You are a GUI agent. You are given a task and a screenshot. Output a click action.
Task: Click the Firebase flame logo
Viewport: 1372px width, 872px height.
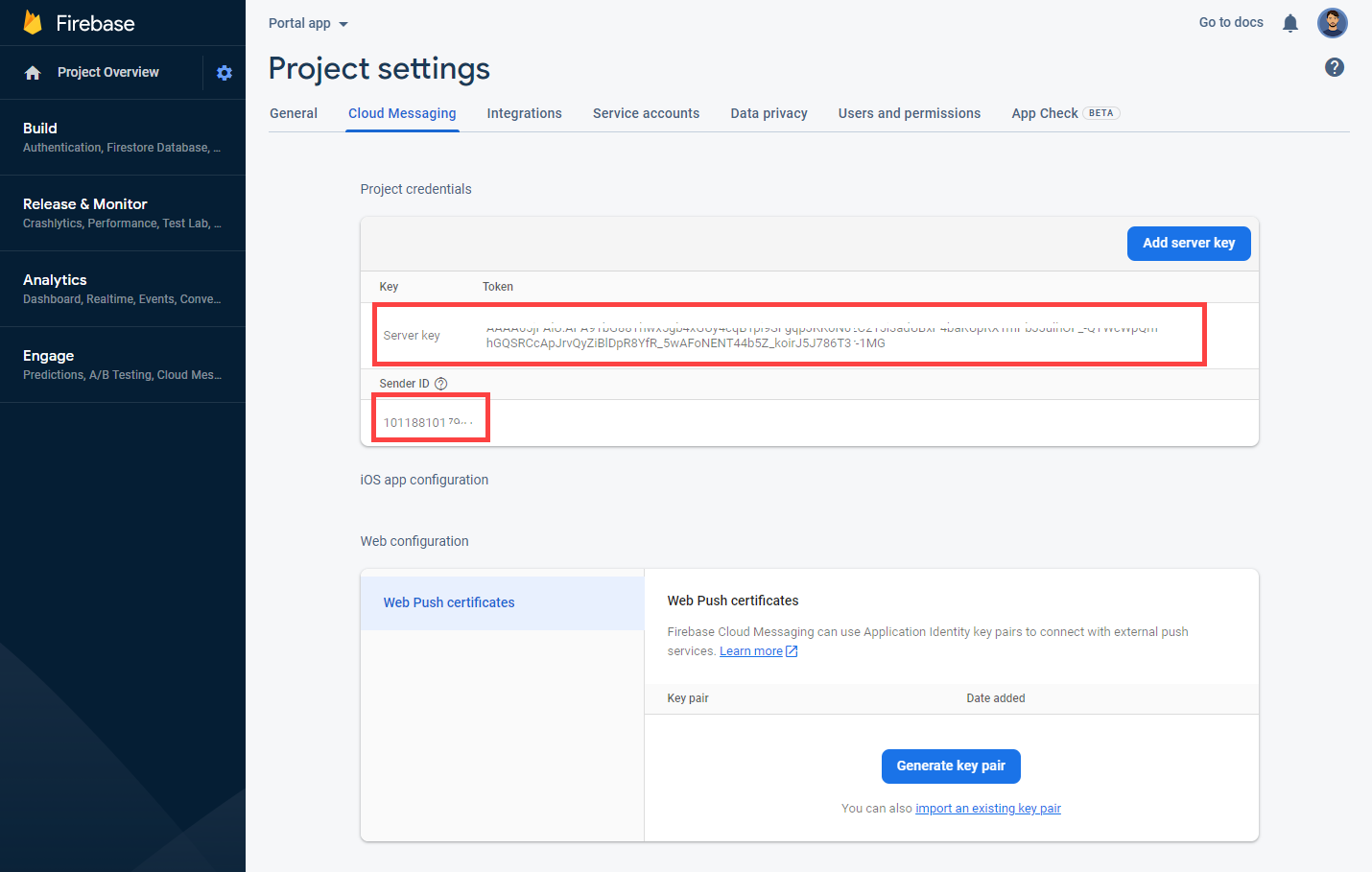point(33,22)
